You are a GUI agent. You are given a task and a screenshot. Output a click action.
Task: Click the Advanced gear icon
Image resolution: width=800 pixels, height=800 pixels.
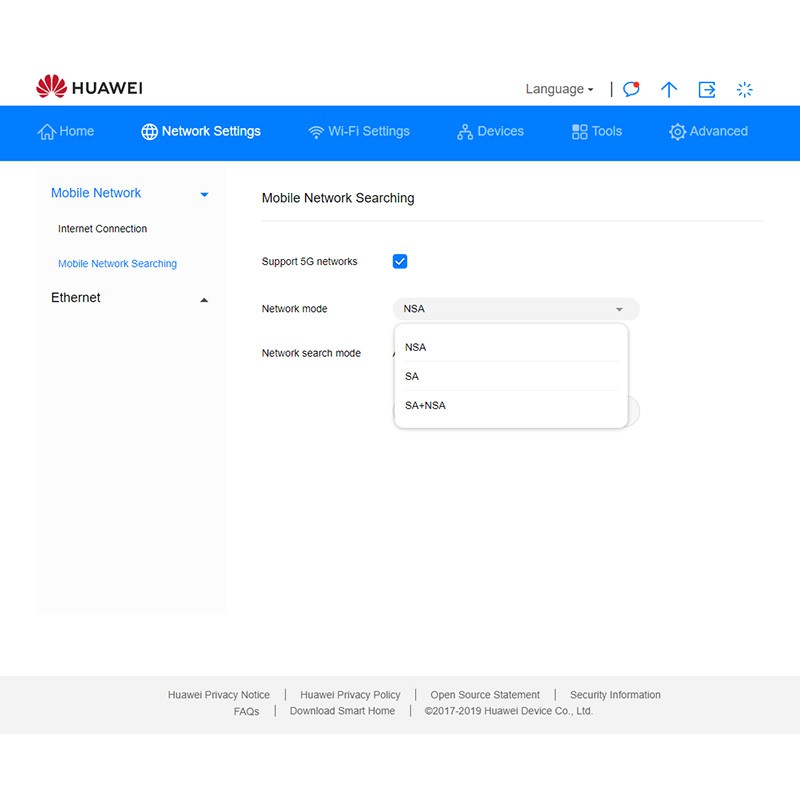pos(677,132)
